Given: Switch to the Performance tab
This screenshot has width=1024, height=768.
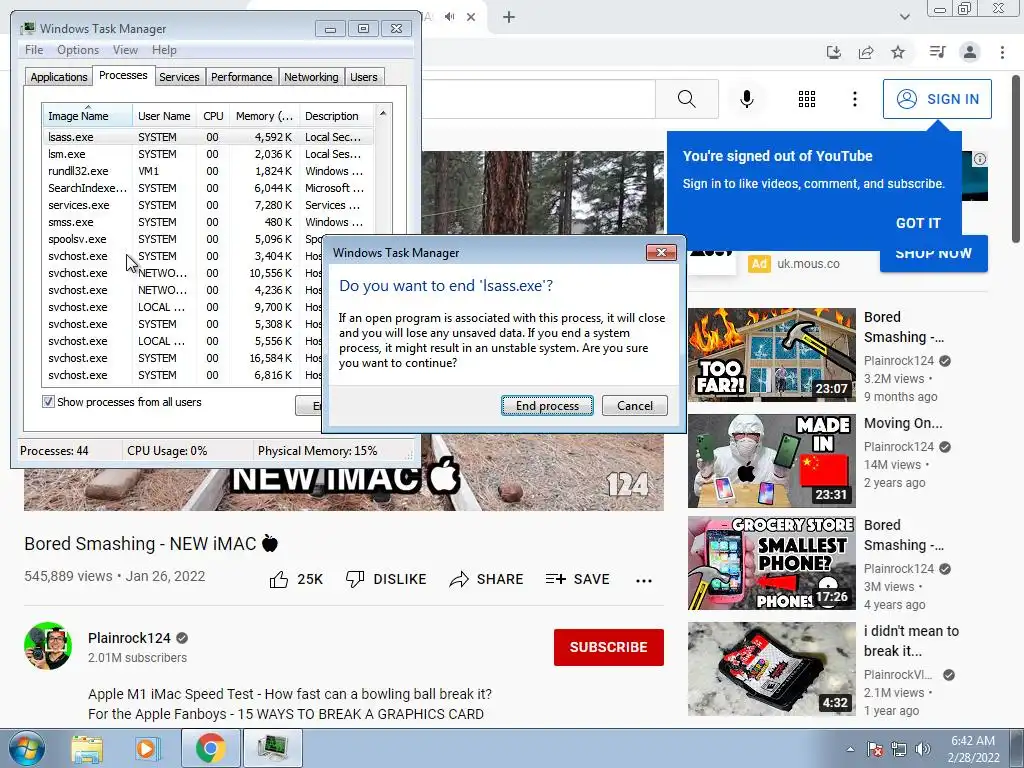Looking at the screenshot, I should (x=242, y=77).
